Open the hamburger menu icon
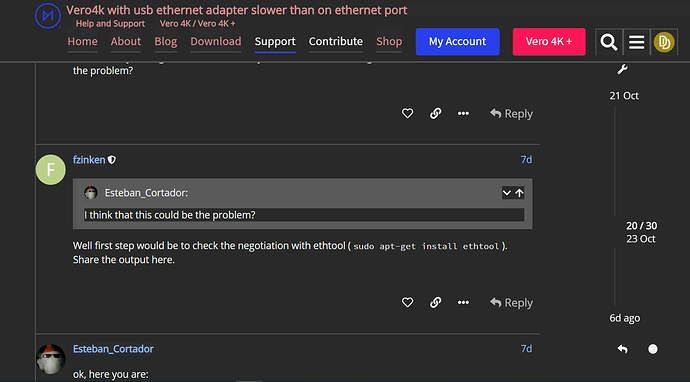 pyautogui.click(x=636, y=42)
